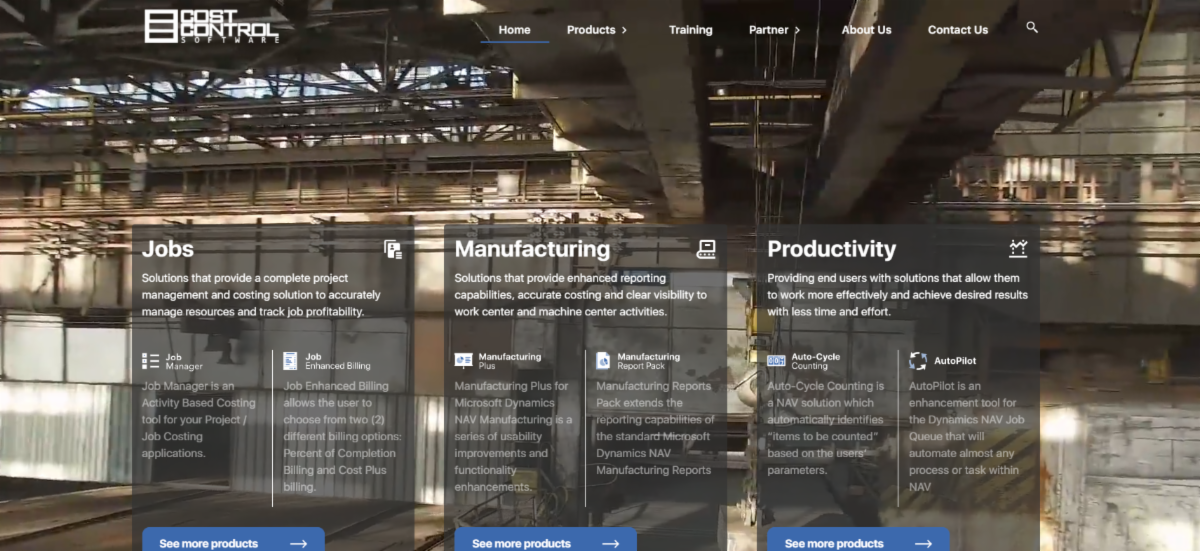Click the Productivity chart icon

click(1018, 249)
